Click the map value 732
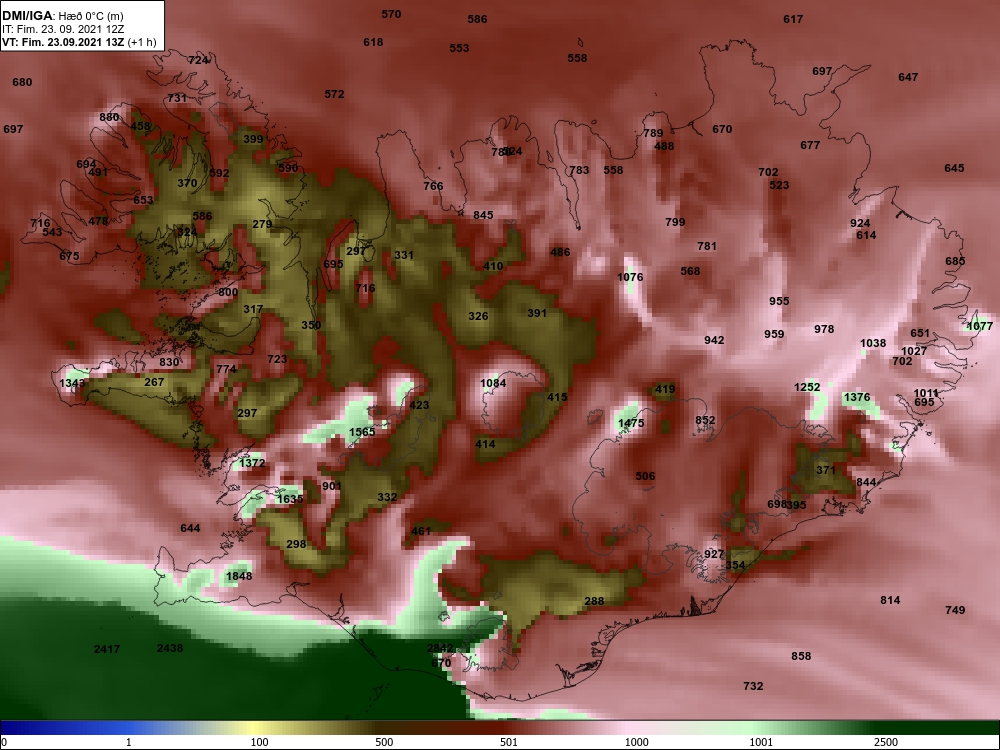 pyautogui.click(x=753, y=686)
